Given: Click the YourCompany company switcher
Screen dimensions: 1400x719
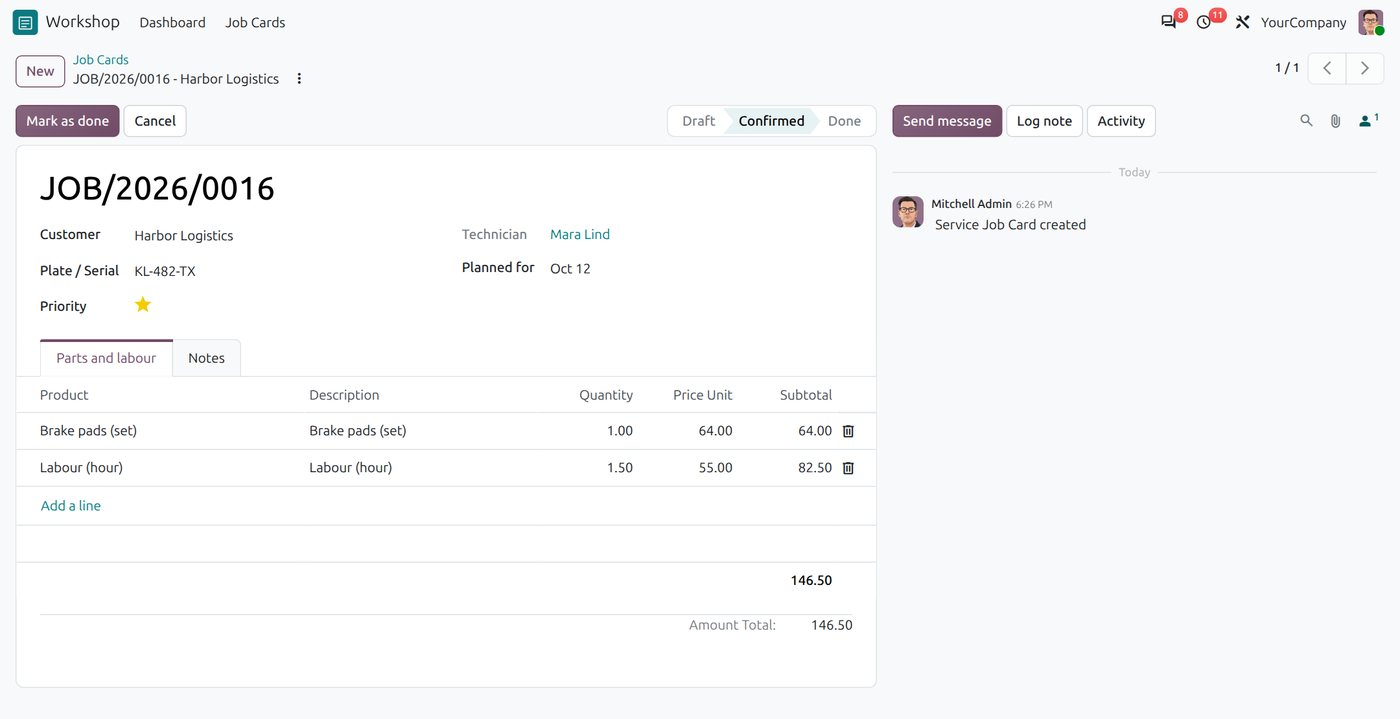Looking at the screenshot, I should pos(1303,22).
